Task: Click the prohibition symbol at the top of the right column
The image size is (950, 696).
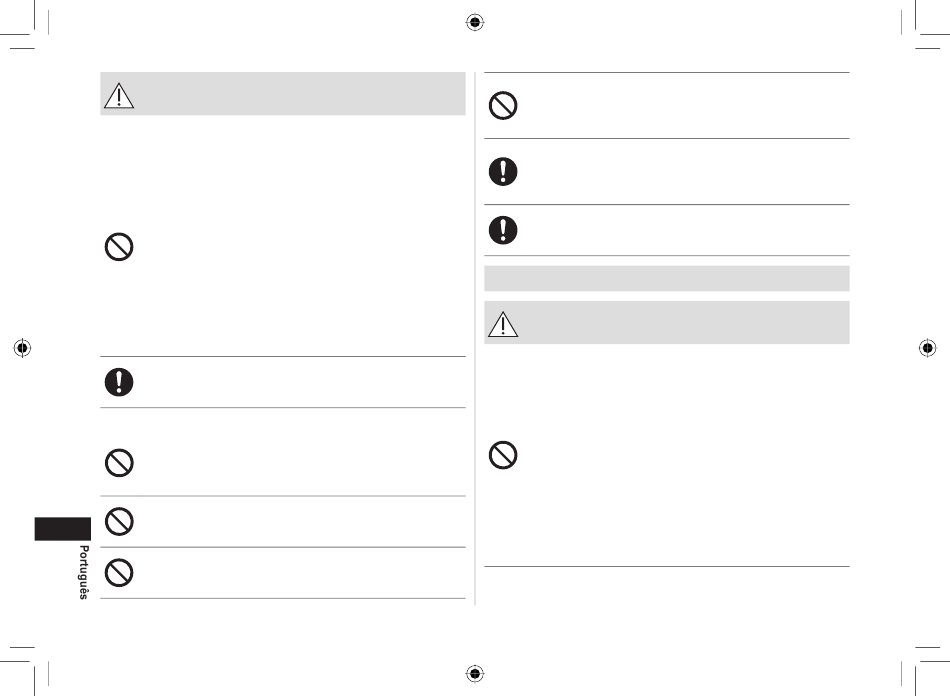Action: (x=503, y=105)
